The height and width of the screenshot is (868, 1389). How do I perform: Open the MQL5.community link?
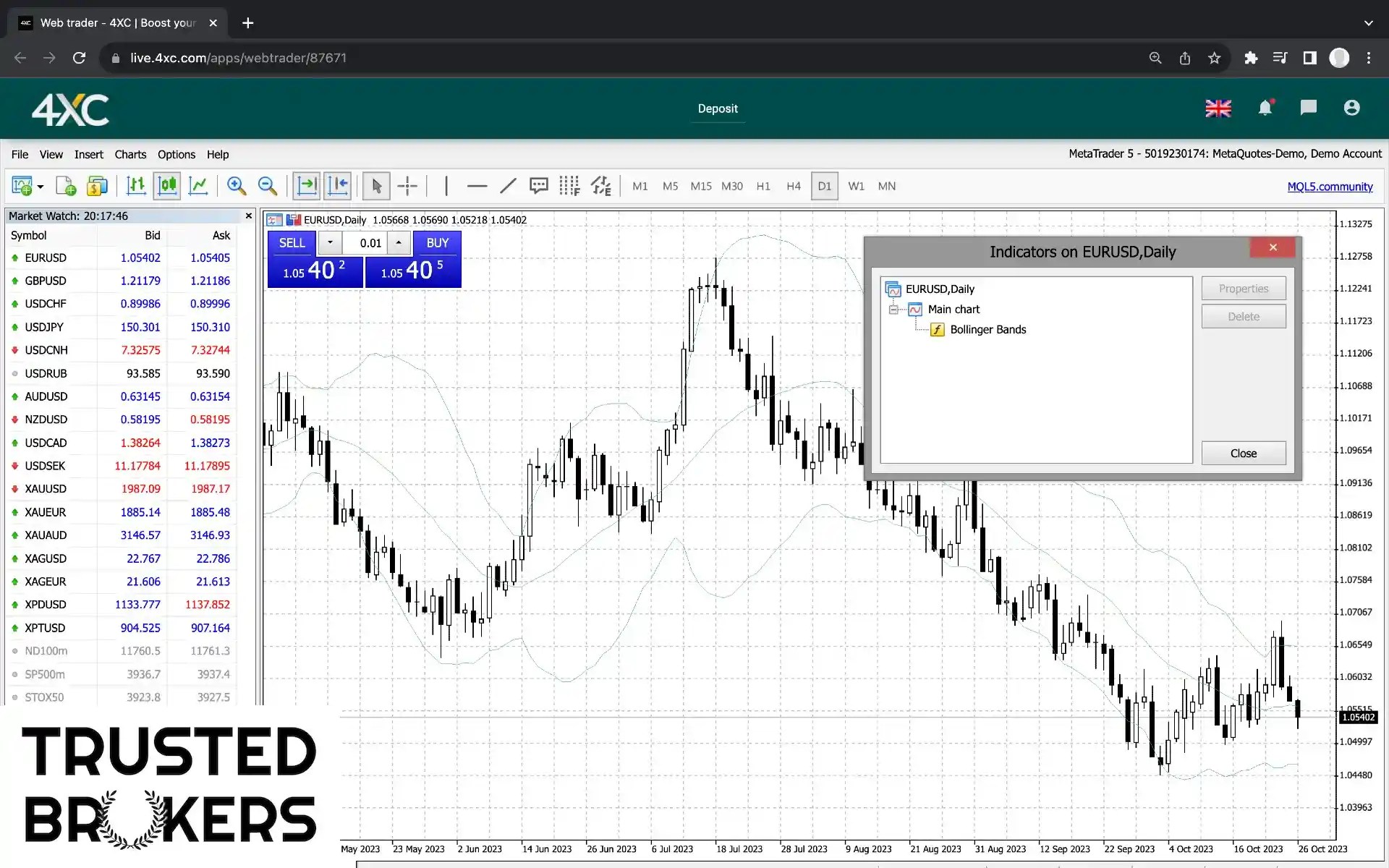pyautogui.click(x=1330, y=187)
